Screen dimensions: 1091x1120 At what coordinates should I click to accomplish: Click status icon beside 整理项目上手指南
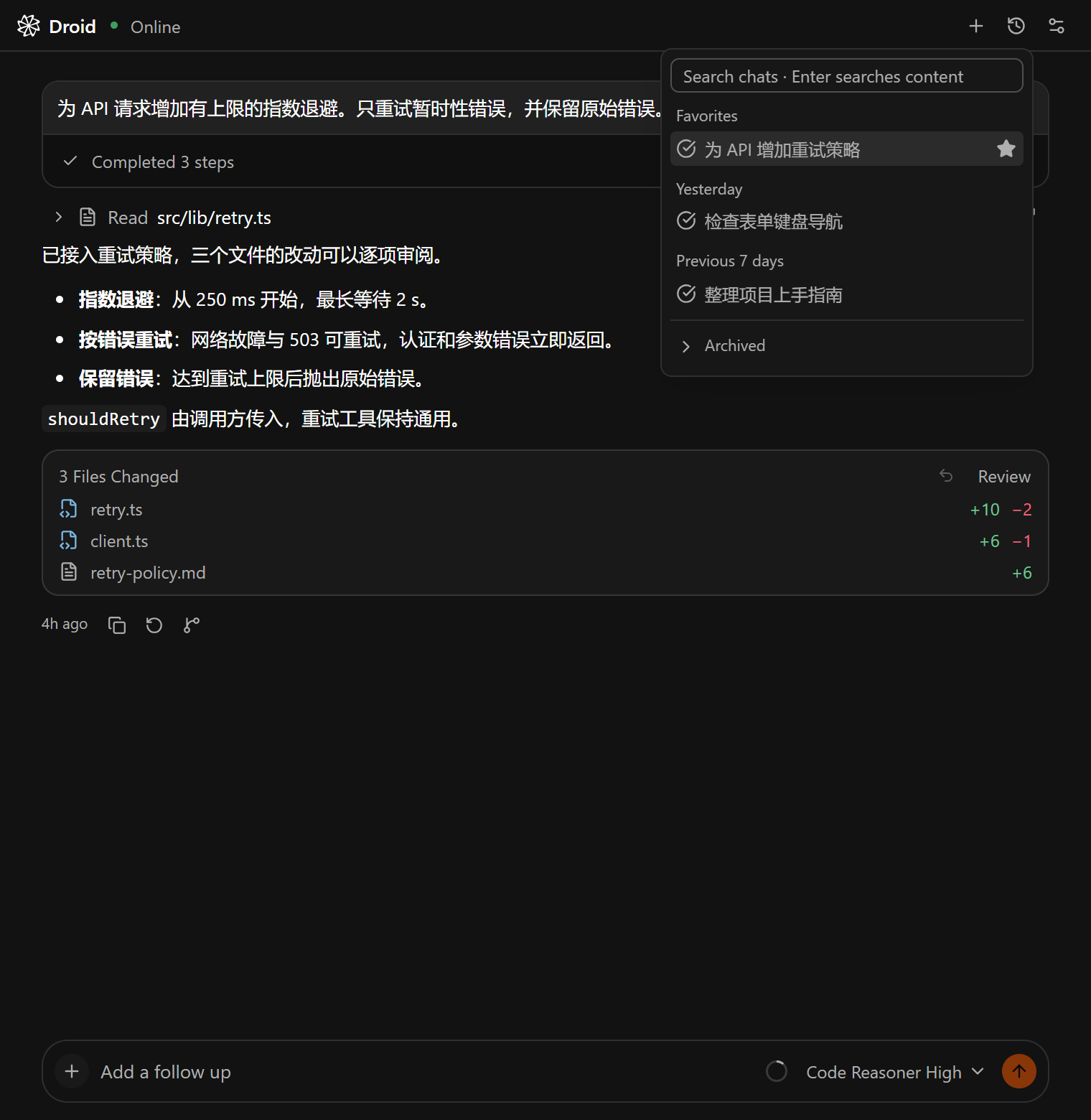686,294
